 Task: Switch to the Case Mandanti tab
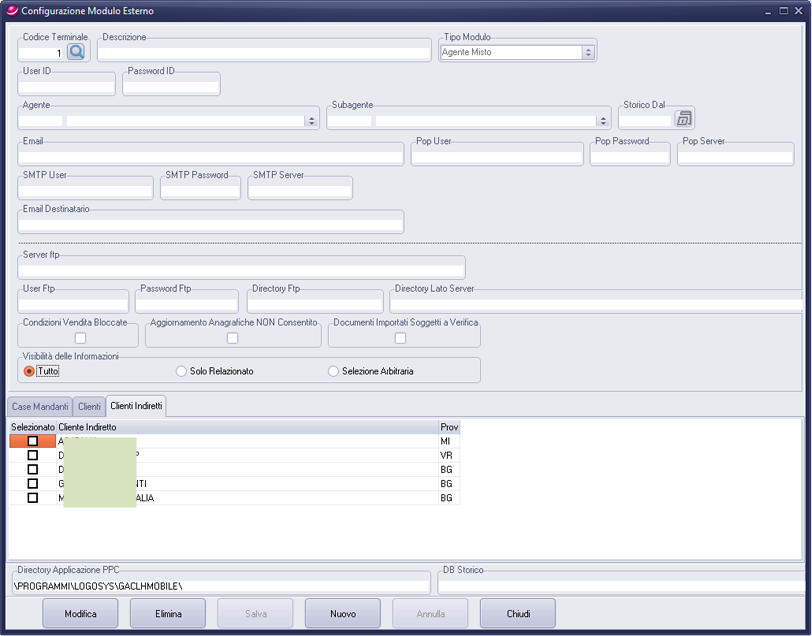[x=40, y=407]
